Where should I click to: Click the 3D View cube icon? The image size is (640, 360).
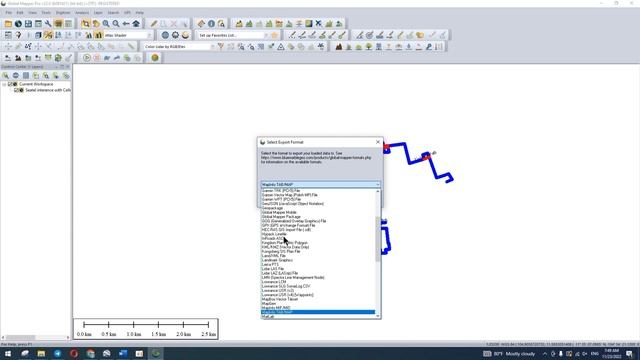pyautogui.click(x=38, y=35)
